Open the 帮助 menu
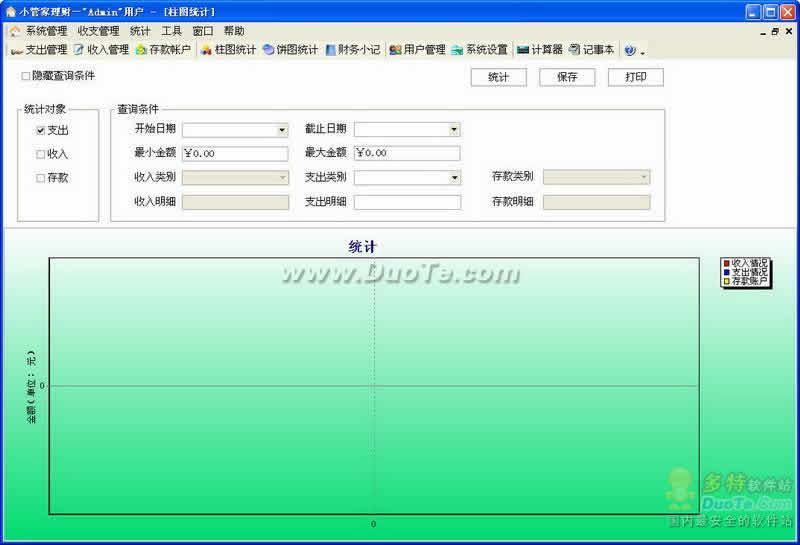 [234, 31]
